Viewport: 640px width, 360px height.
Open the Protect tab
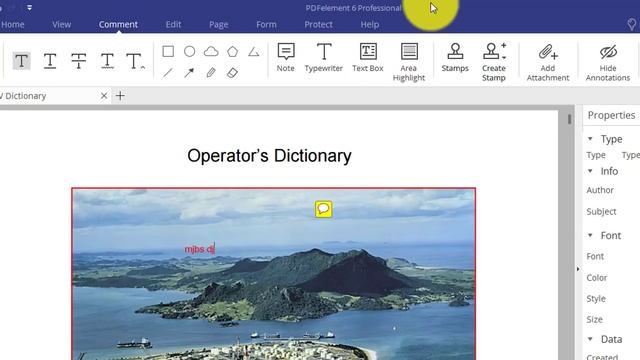pyautogui.click(x=318, y=24)
